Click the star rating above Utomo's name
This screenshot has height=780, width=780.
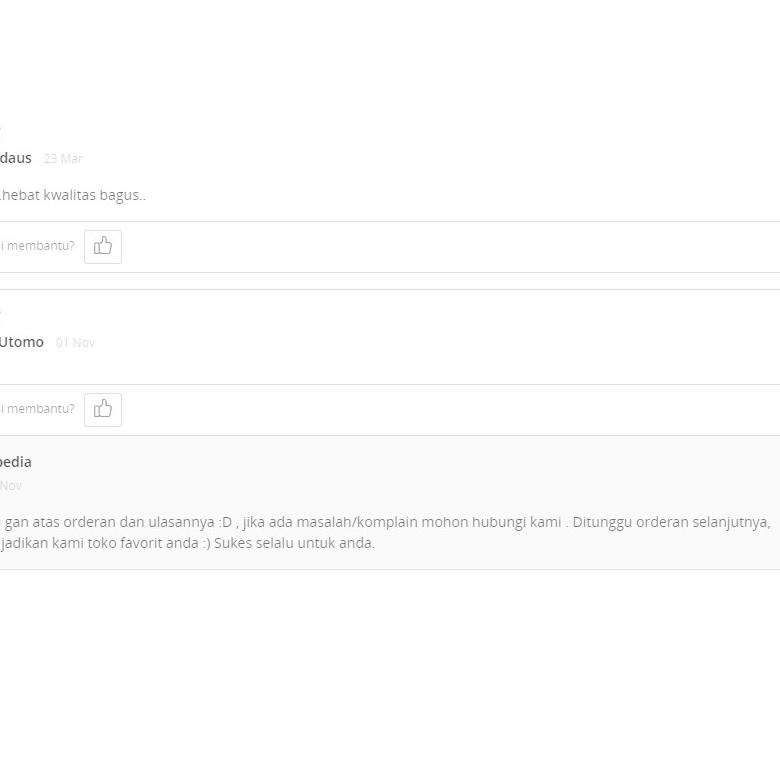[x=1, y=313]
